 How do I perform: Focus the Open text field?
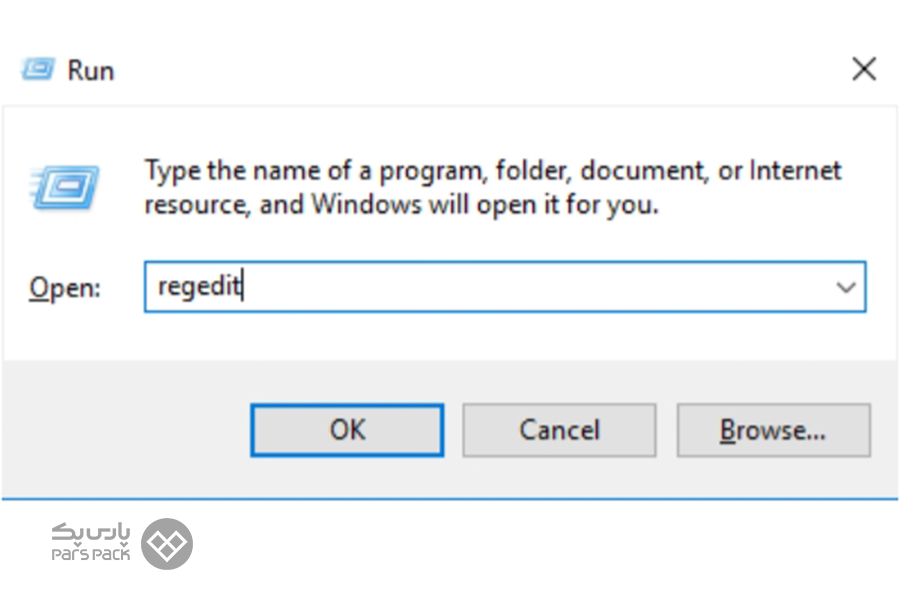coord(505,287)
